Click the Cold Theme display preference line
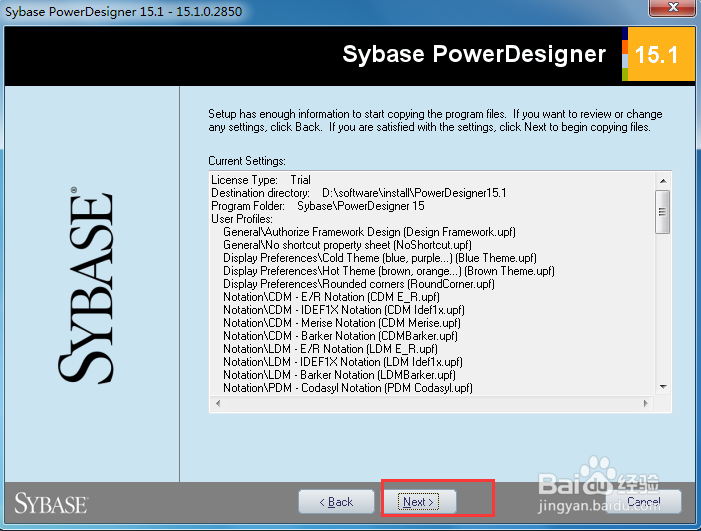Image resolution: width=701 pixels, height=531 pixels. point(380,257)
